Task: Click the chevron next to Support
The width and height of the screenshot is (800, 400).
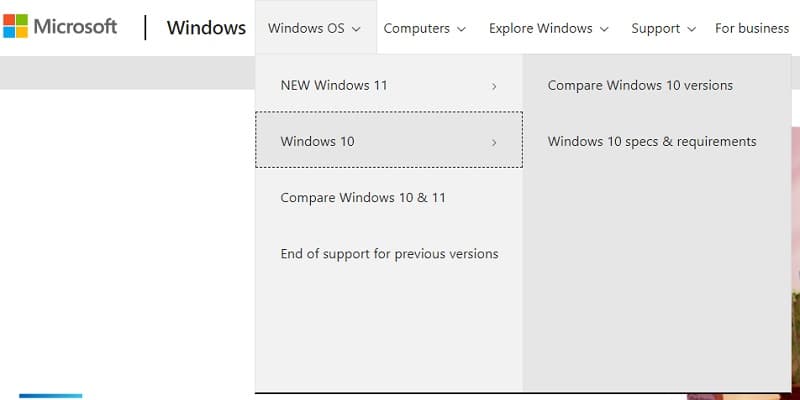Action: [691, 29]
